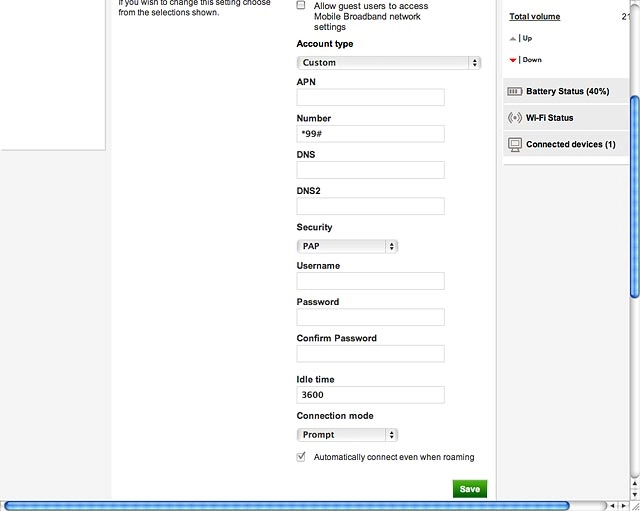The width and height of the screenshot is (640, 511).
Task: Click the Connected devices monitor icon
Action: (x=515, y=144)
